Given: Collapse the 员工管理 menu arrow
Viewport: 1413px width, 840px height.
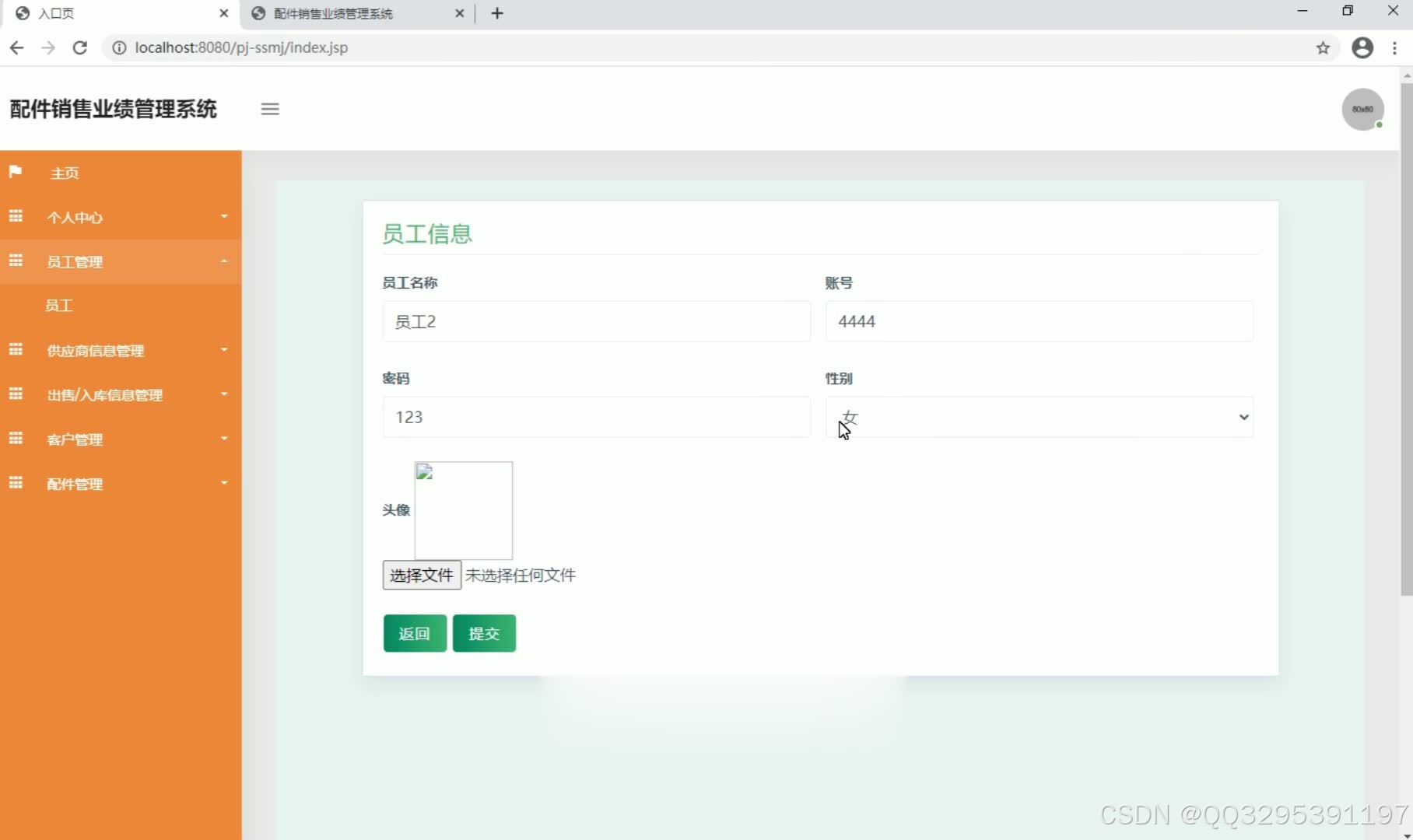Looking at the screenshot, I should tap(224, 261).
